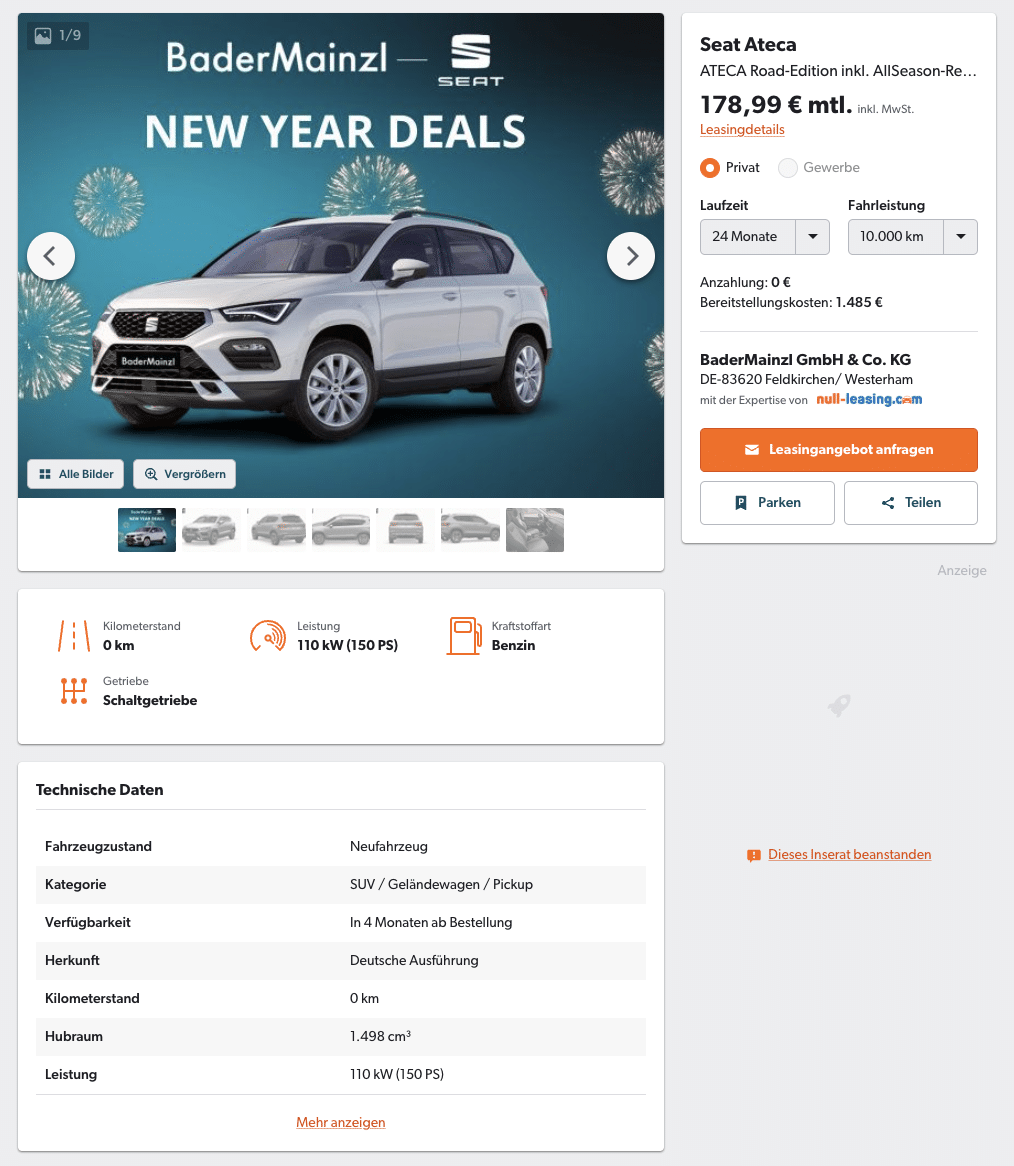
Task: Open the Fahrleistung 10.000 km dropdown
Action: coord(912,236)
